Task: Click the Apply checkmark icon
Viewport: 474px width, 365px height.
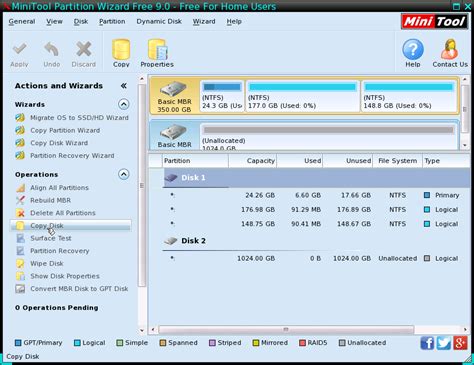Action: 19,49
